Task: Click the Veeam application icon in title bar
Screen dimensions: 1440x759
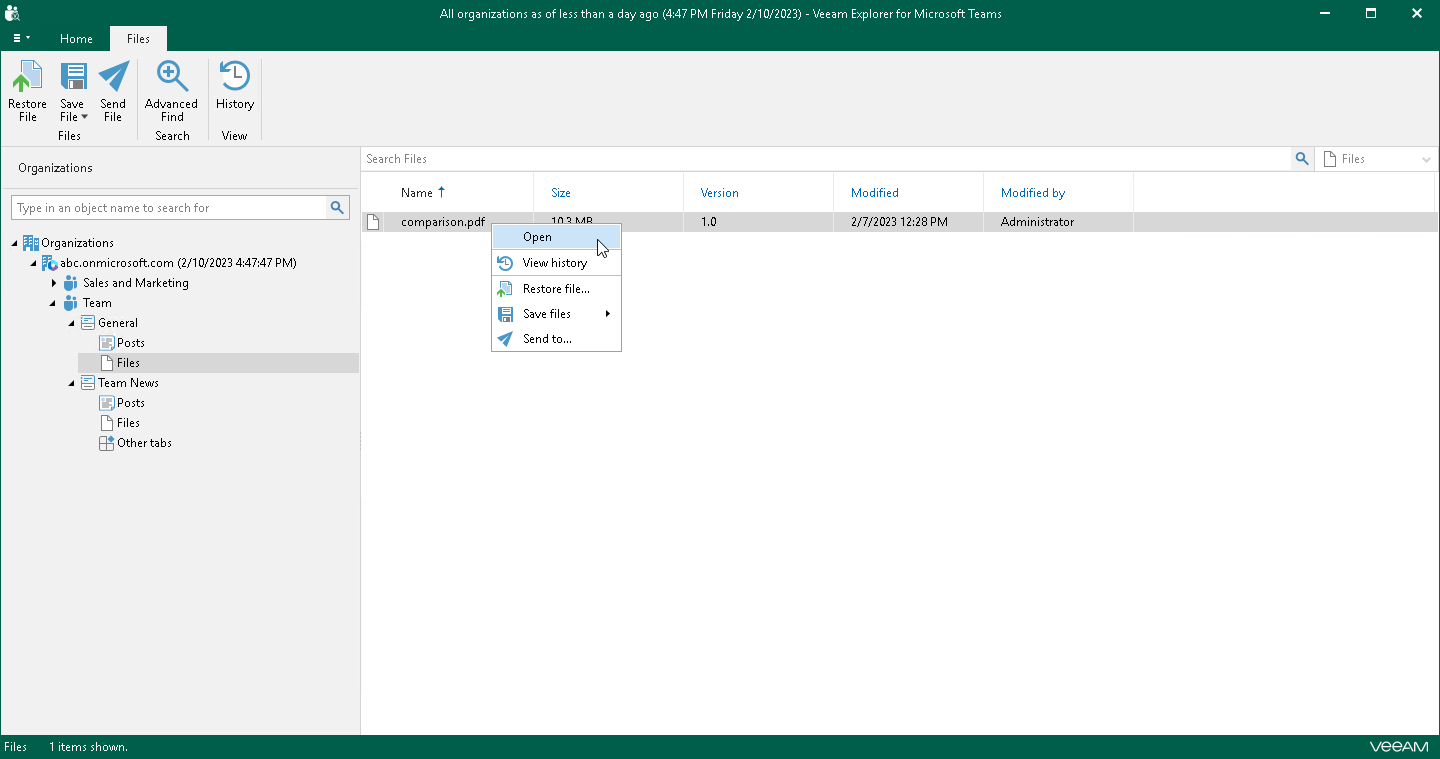Action: 13,13
